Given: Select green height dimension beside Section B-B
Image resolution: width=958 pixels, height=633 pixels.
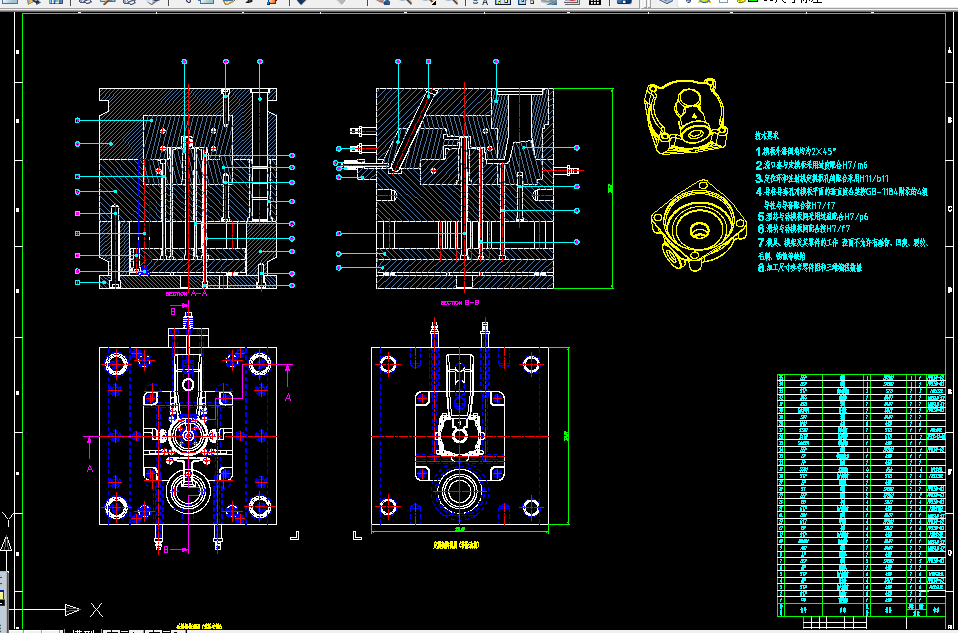Looking at the screenshot, I should pyautogui.click(x=612, y=188).
